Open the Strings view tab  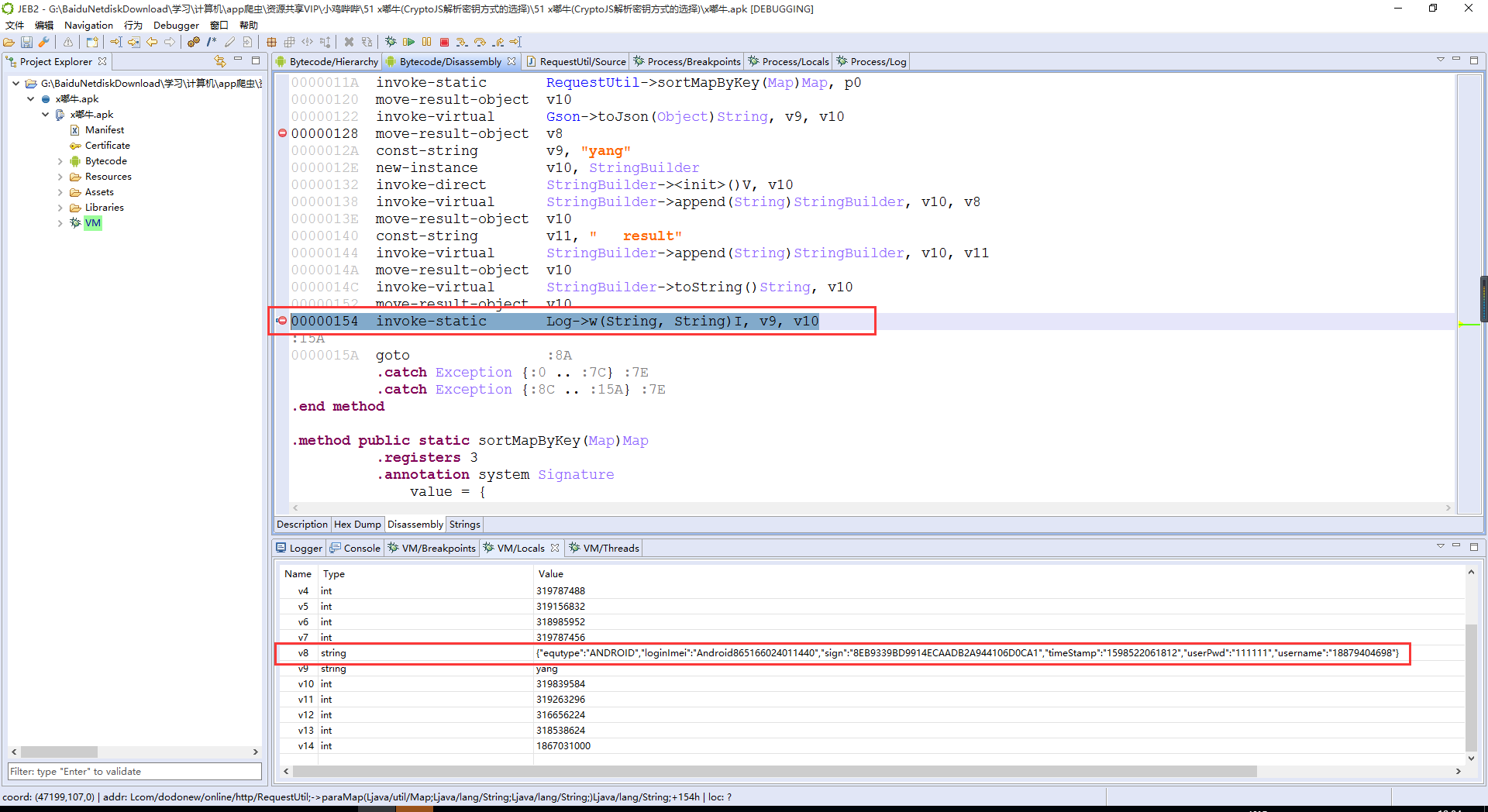tap(464, 525)
